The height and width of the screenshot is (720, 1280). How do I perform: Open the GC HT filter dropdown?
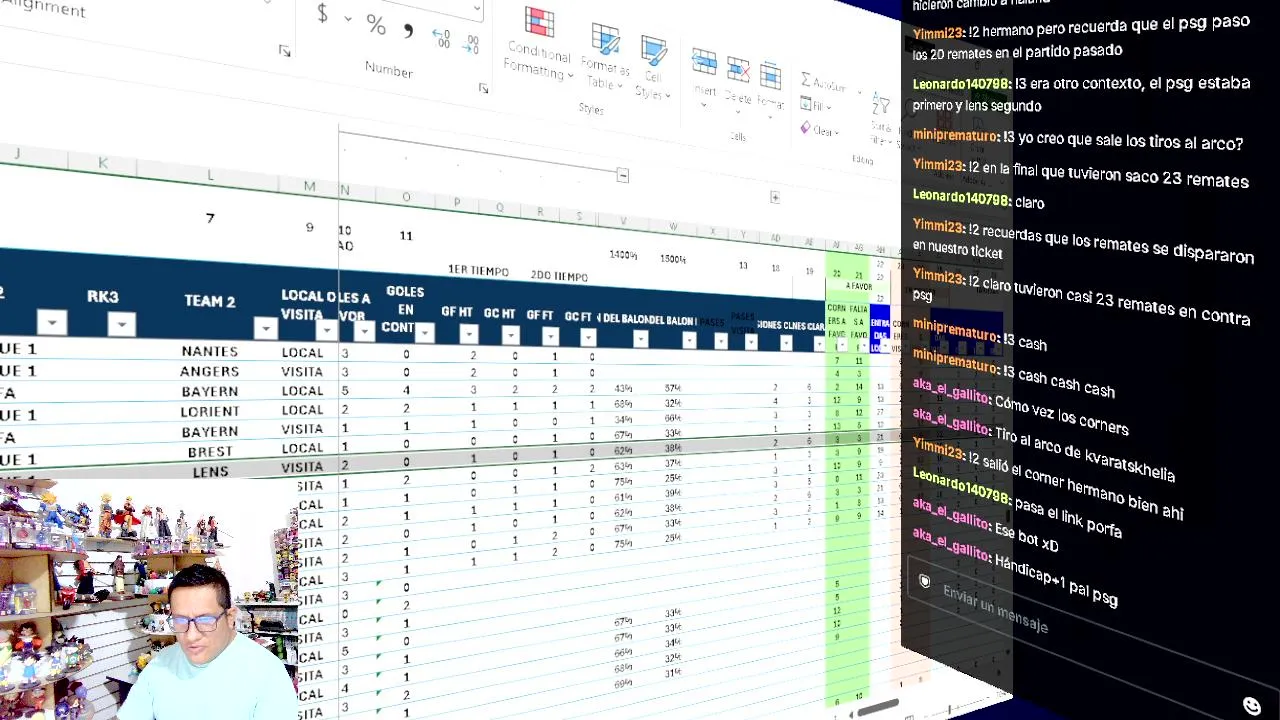(x=510, y=335)
